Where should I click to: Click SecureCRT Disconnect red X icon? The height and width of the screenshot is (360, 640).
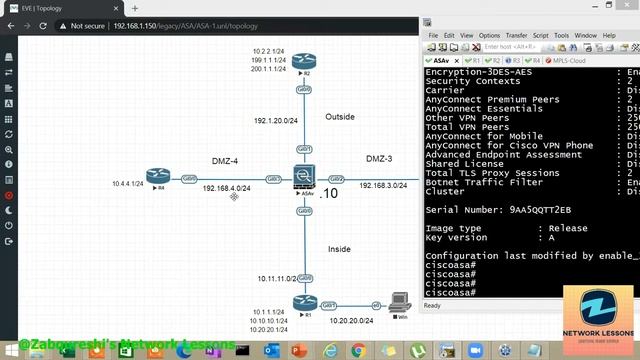(x=476, y=47)
